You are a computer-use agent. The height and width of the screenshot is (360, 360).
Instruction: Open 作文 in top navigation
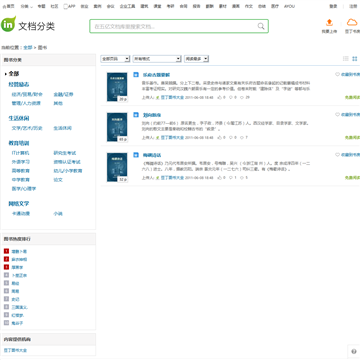coord(249,6)
